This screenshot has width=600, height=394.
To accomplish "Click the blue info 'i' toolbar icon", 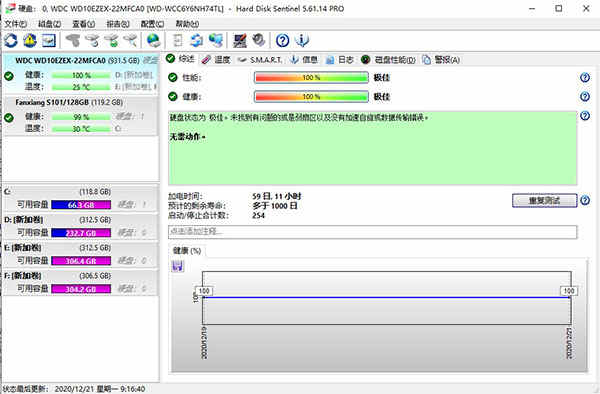I will (x=302, y=40).
